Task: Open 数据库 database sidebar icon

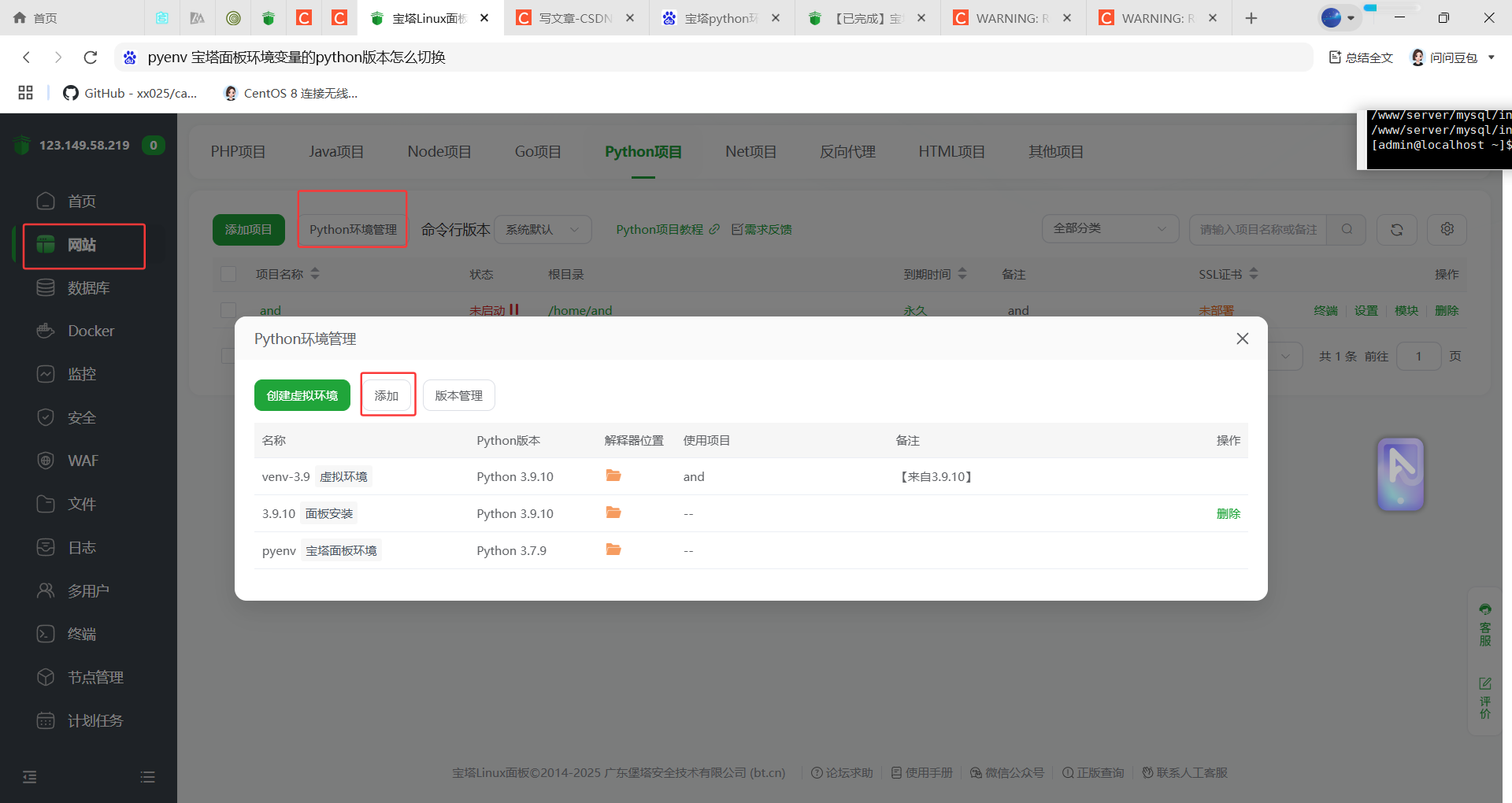Action: coord(46,287)
